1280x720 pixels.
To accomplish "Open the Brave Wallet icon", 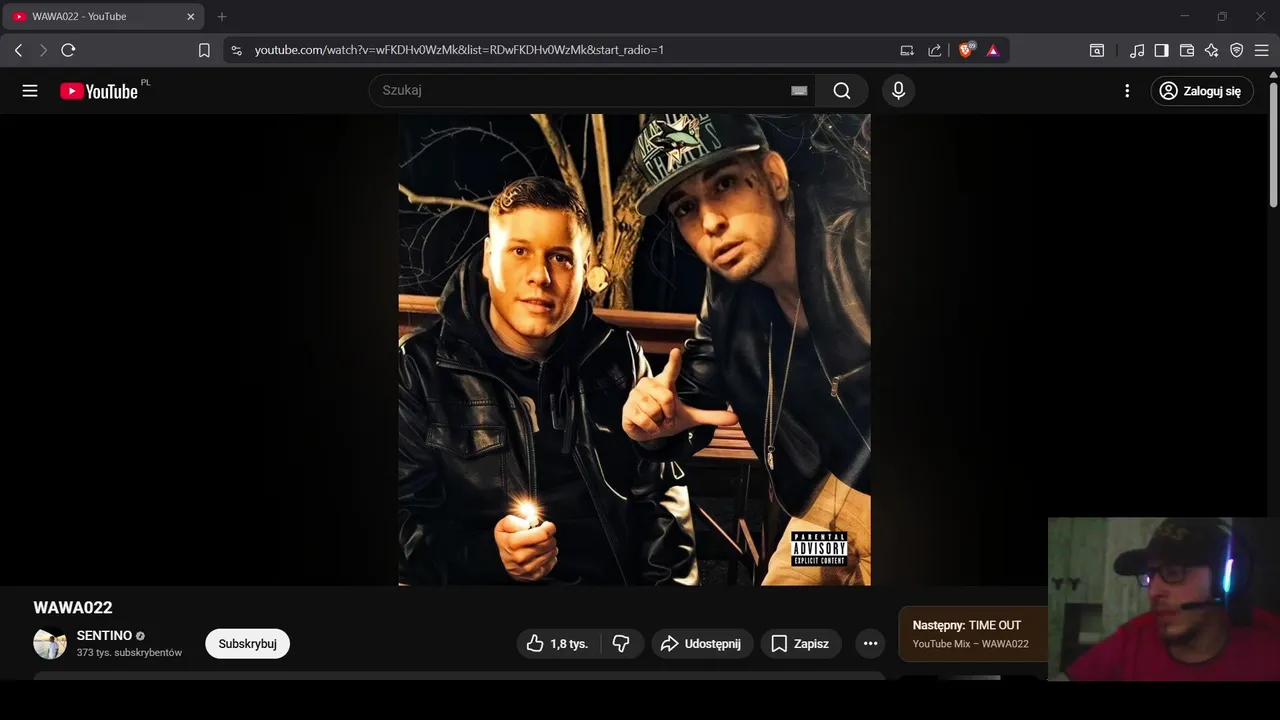I will tap(1187, 50).
